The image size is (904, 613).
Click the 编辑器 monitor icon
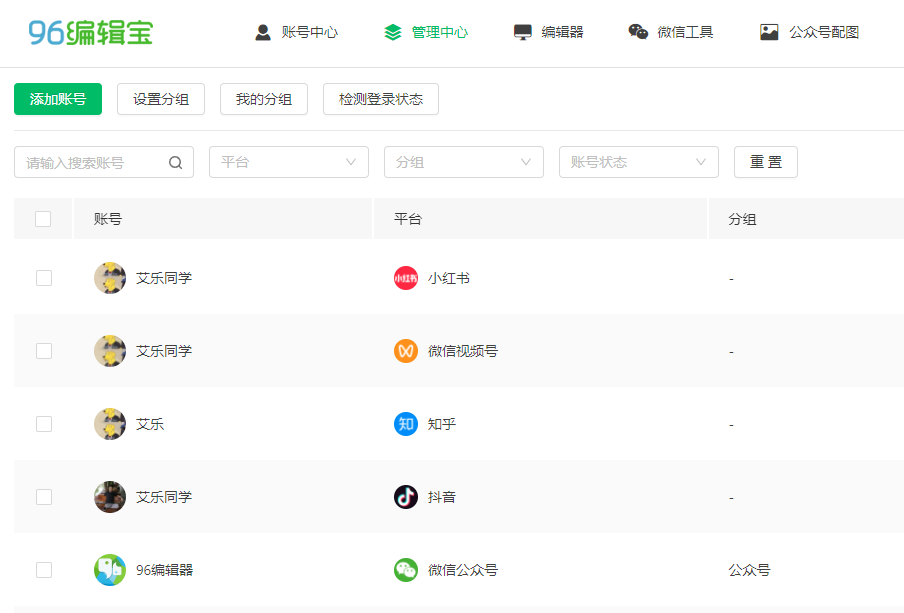point(522,31)
